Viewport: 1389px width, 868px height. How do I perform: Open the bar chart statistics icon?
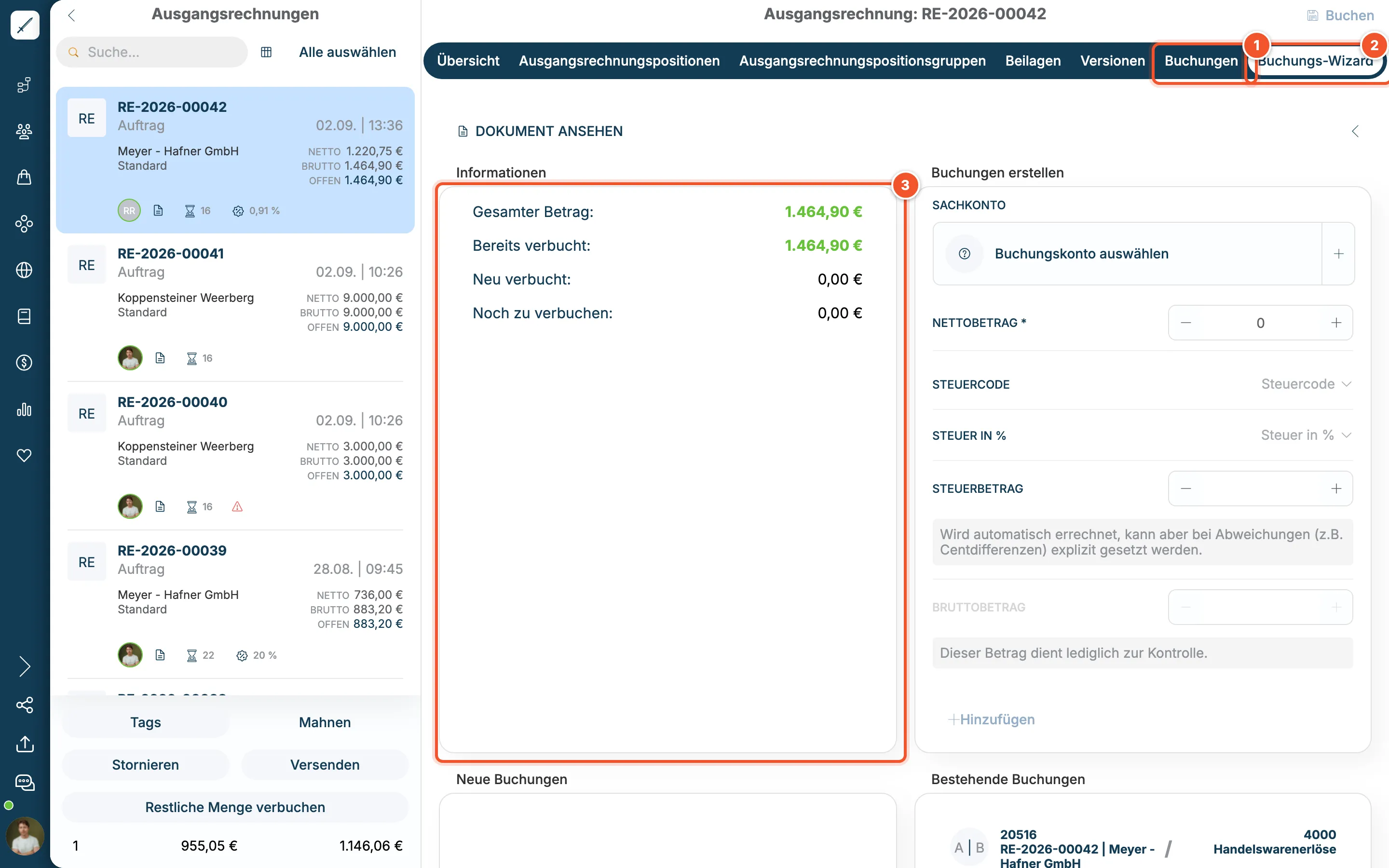click(x=24, y=409)
